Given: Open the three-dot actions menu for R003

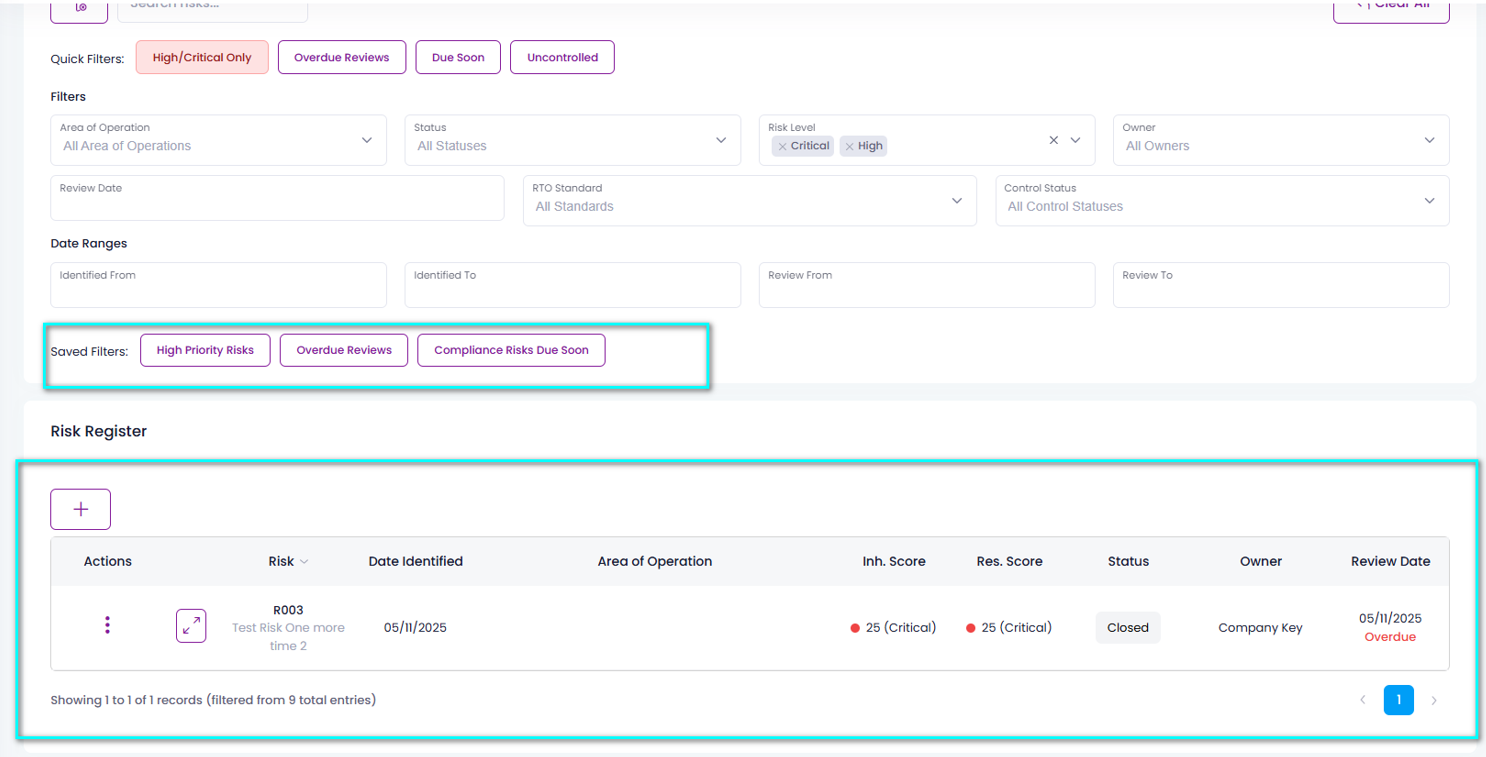Looking at the screenshot, I should (107, 626).
